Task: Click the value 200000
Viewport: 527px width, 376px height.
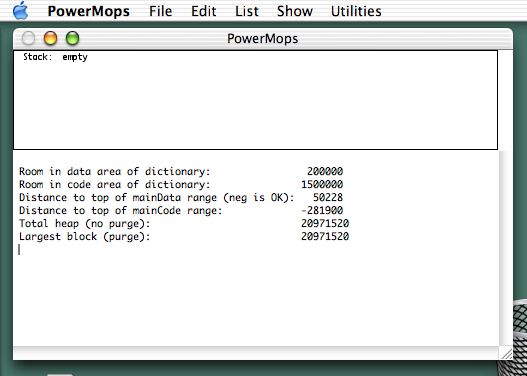Action: [325, 171]
